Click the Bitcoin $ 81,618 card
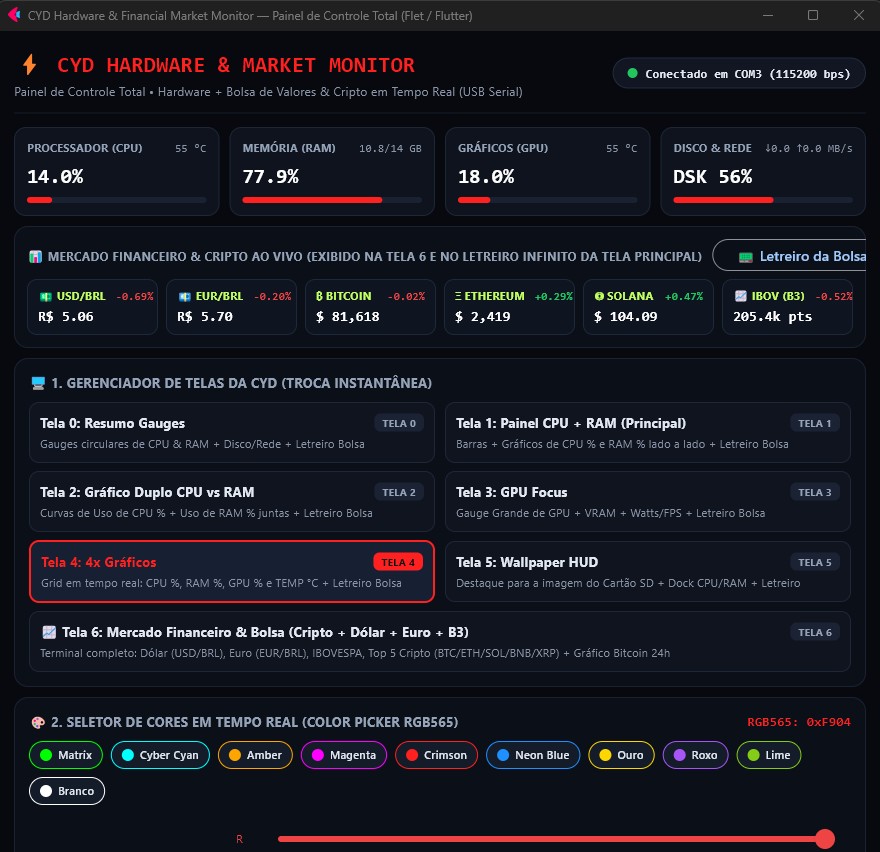Viewport: 880px width, 852px height. click(370, 307)
